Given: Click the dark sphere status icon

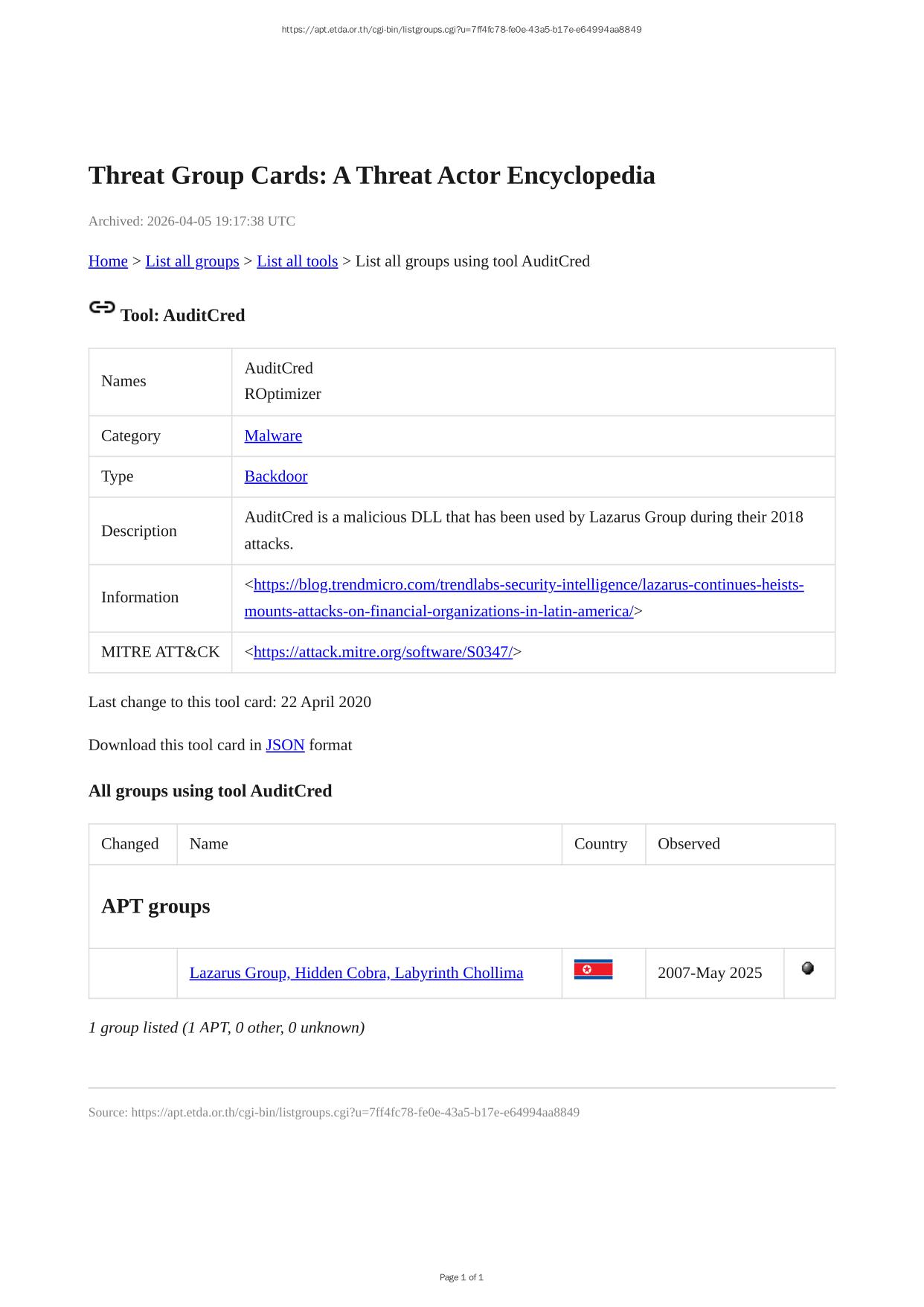Looking at the screenshot, I should pyautogui.click(x=808, y=968).
